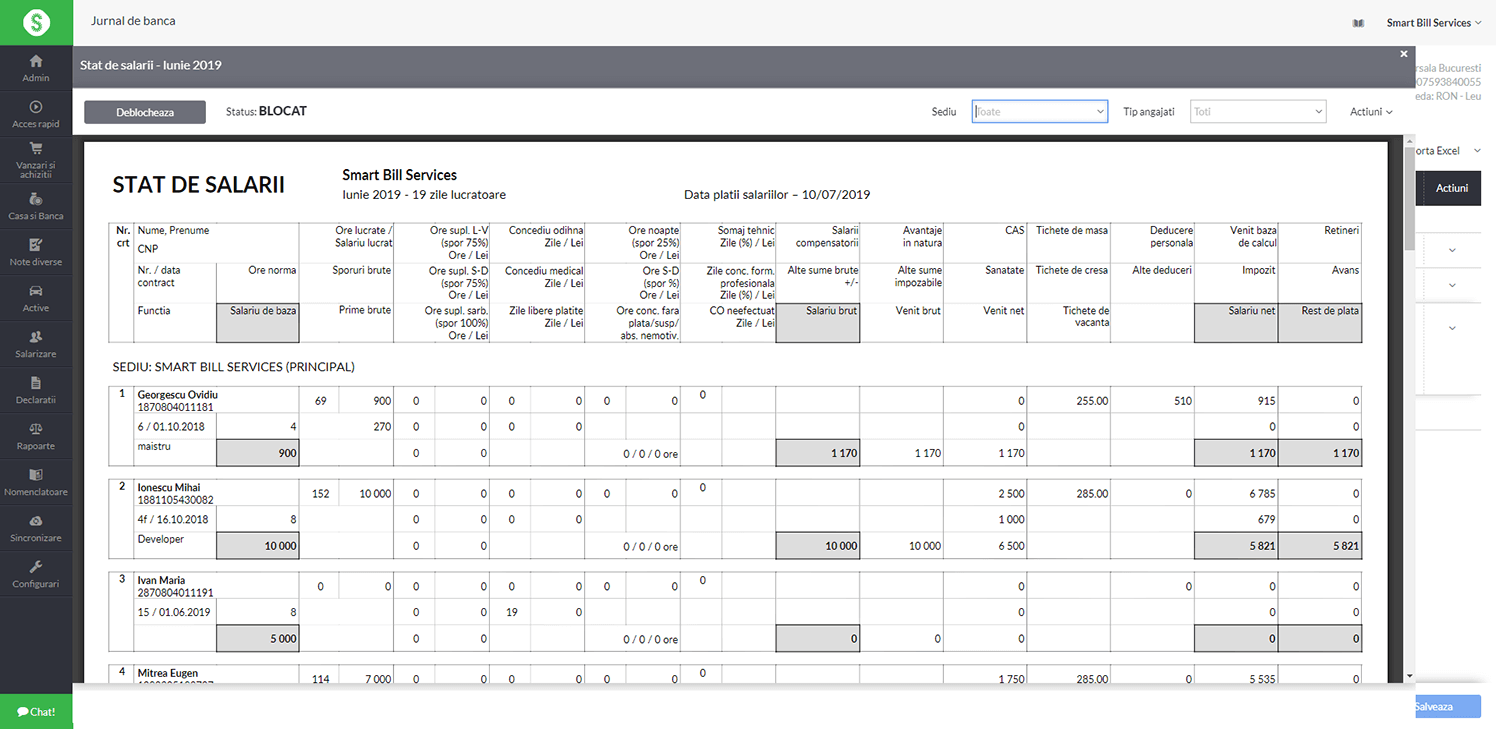The image size is (1496, 729).
Task: Open the Sincronizare cloud icon
Action: pyautogui.click(x=36, y=521)
